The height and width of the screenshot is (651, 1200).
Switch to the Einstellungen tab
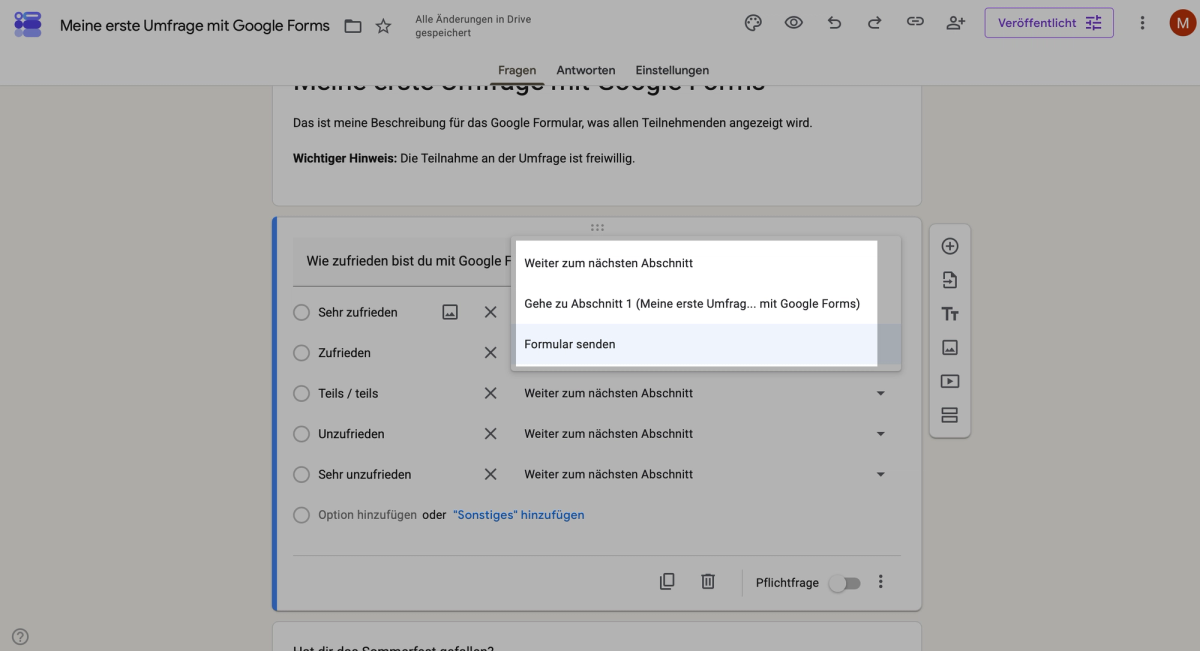tap(672, 70)
